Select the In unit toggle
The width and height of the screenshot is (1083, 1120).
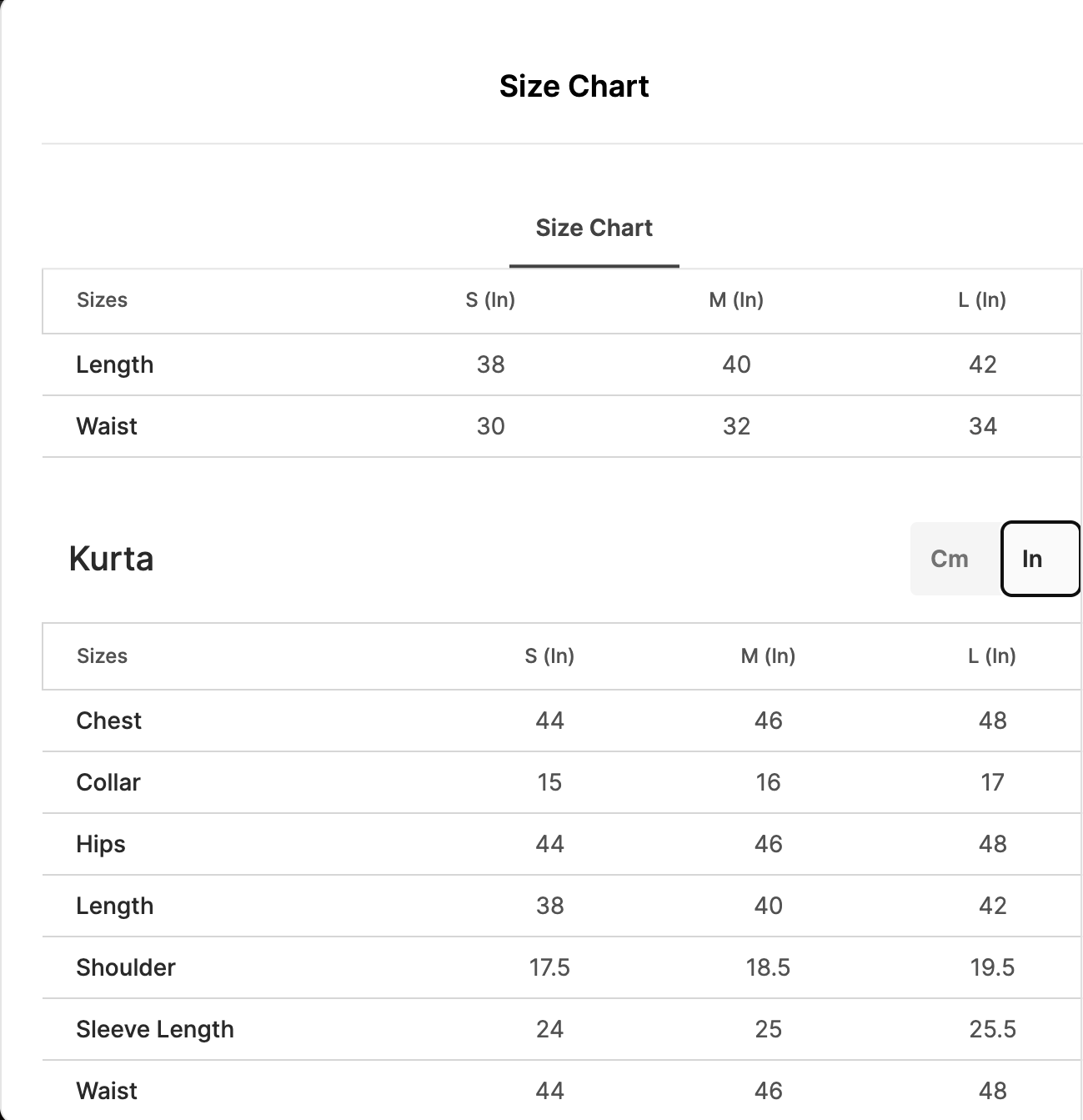1032,559
